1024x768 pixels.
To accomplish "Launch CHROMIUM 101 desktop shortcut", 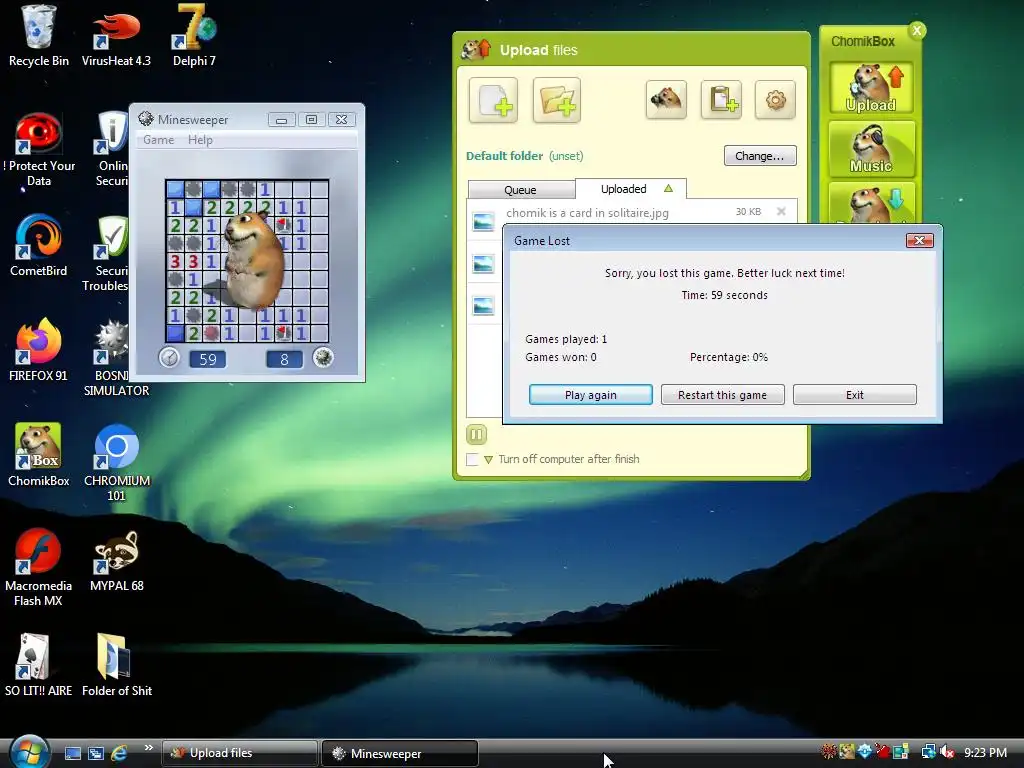I will (116, 462).
